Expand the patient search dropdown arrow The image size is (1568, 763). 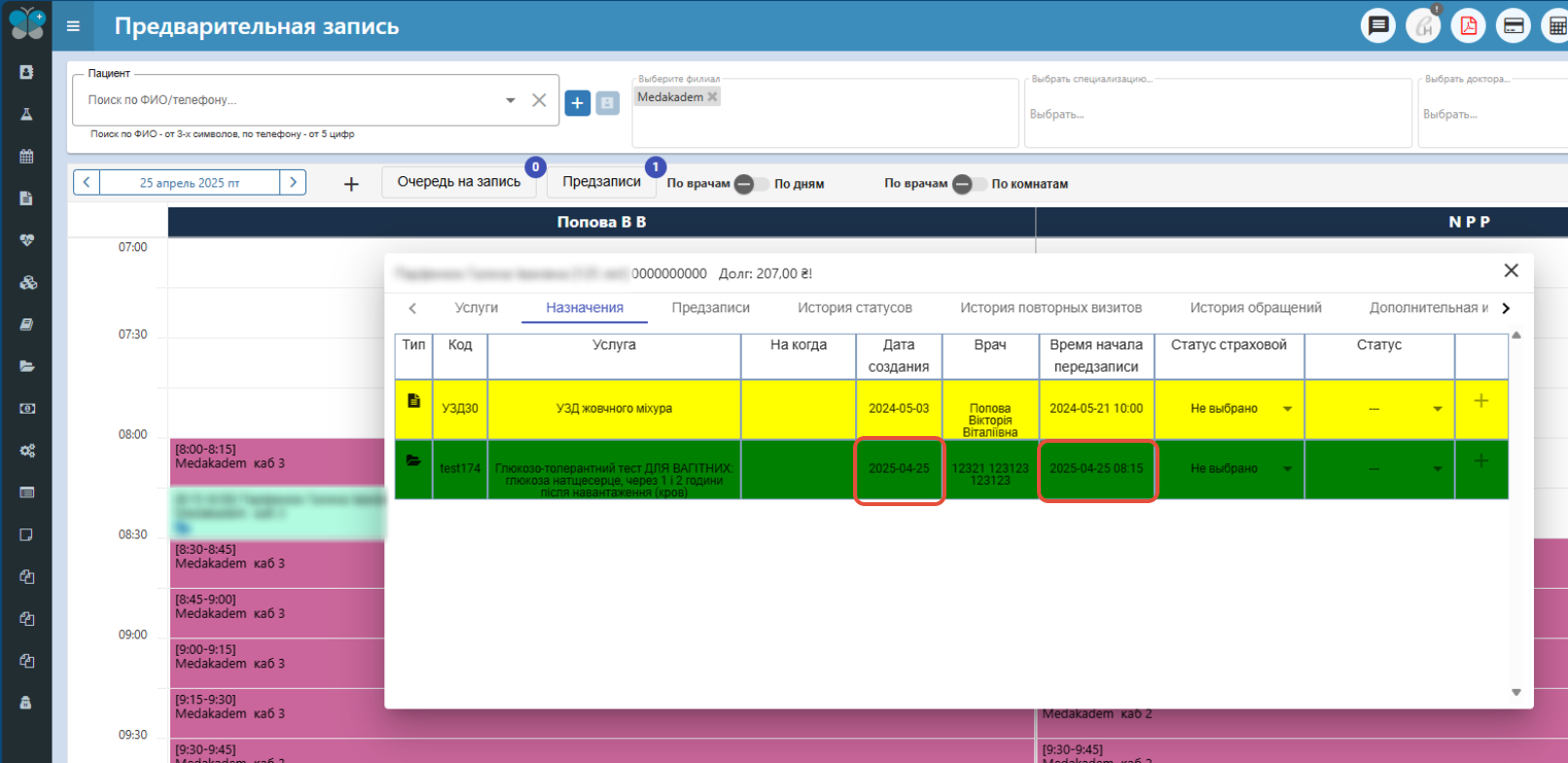[x=511, y=100]
